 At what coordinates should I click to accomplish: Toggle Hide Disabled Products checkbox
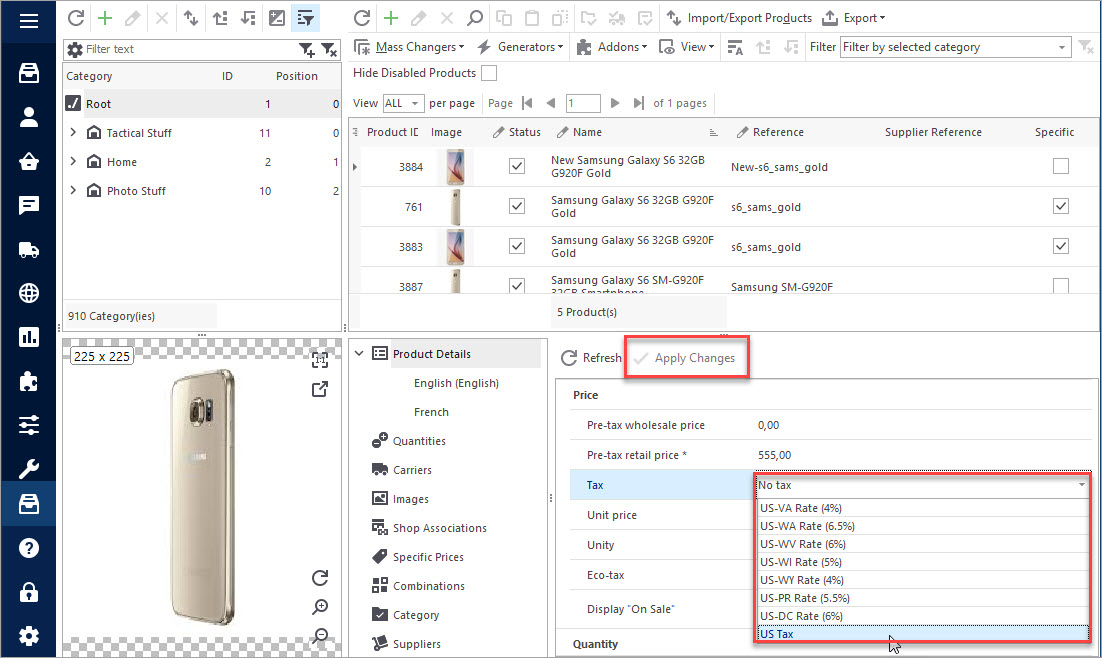[489, 73]
